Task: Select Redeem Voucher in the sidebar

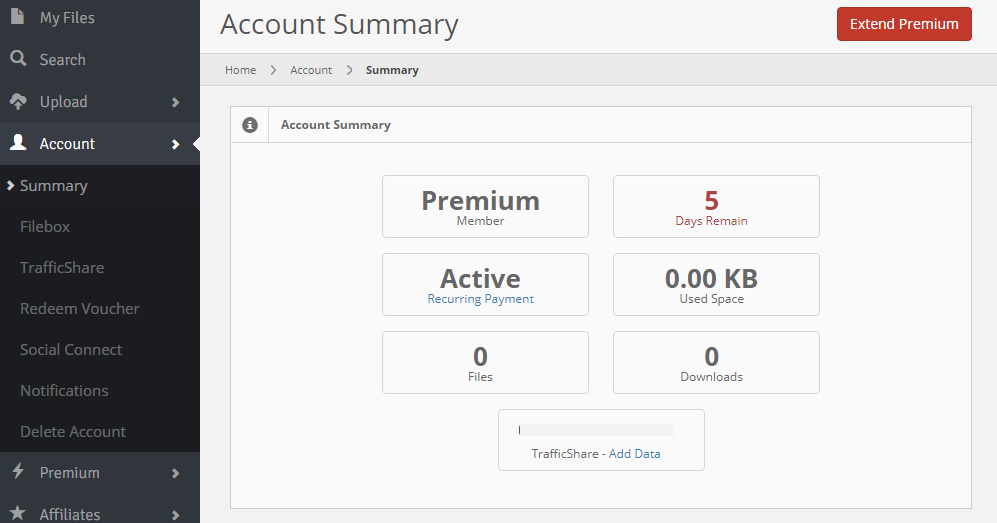Action: [80, 309]
